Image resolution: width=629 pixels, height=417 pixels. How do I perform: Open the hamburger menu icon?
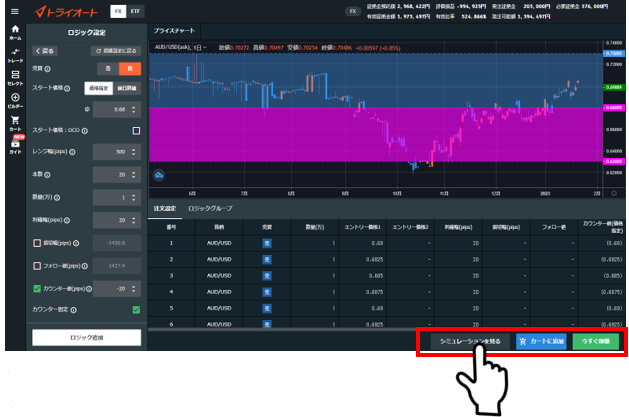[x=14, y=11]
